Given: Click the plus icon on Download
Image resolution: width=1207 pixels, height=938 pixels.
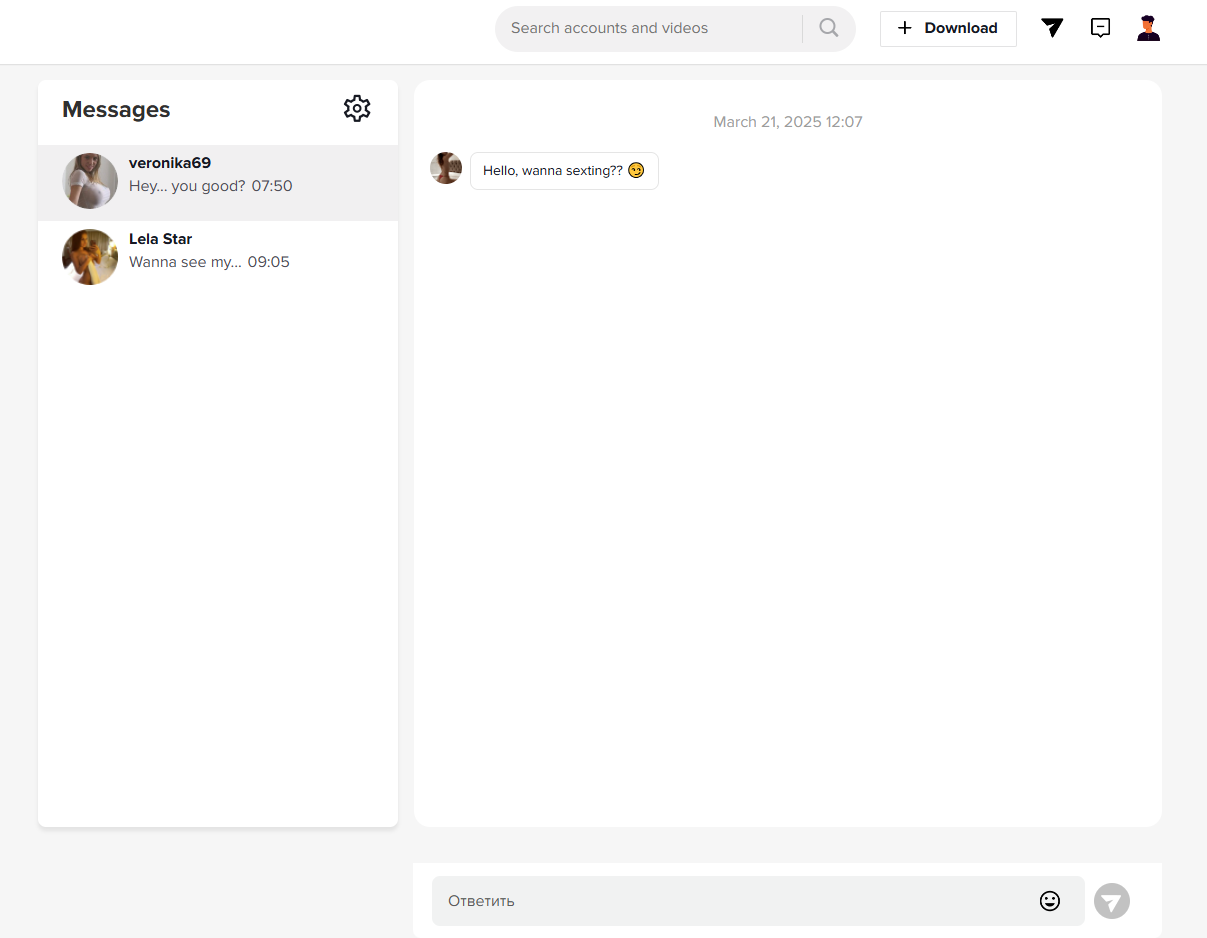Looking at the screenshot, I should [905, 28].
